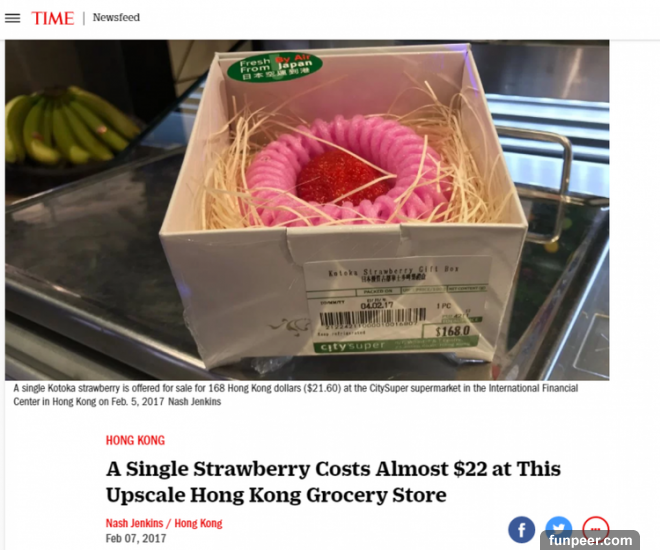This screenshot has width=660, height=550.
Task: Click the Feb 07, 2017 publish date
Action: point(136,538)
